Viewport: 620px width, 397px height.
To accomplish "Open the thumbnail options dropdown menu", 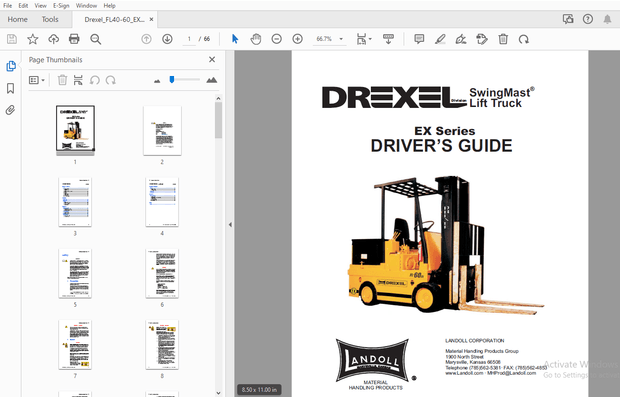I will [x=37, y=80].
